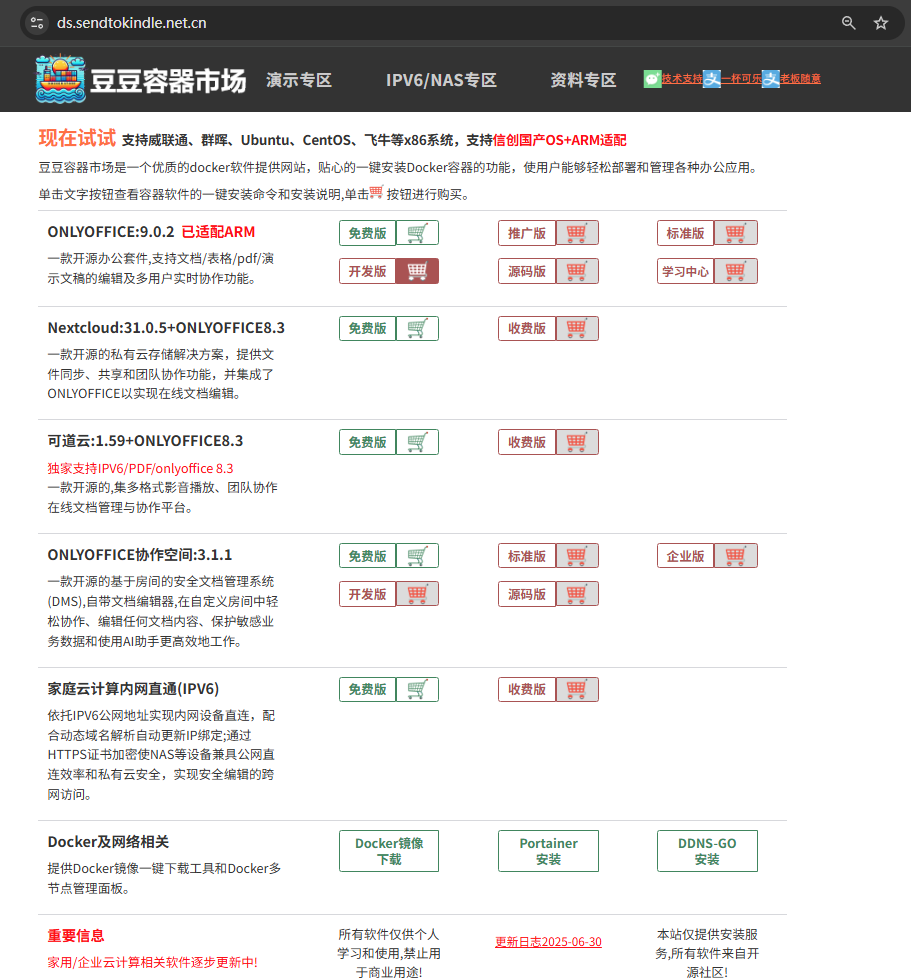This screenshot has width=911, height=979.
Task: Click the Portainer安装 button
Action: (548, 851)
